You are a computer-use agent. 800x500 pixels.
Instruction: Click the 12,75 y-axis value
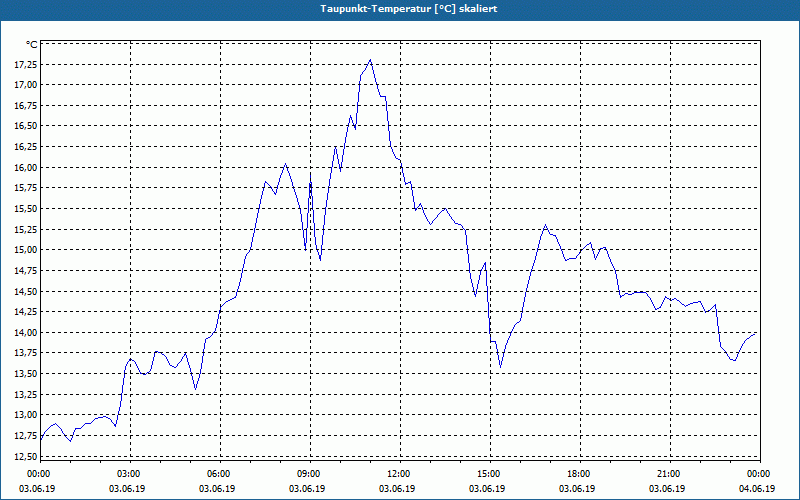(27, 436)
